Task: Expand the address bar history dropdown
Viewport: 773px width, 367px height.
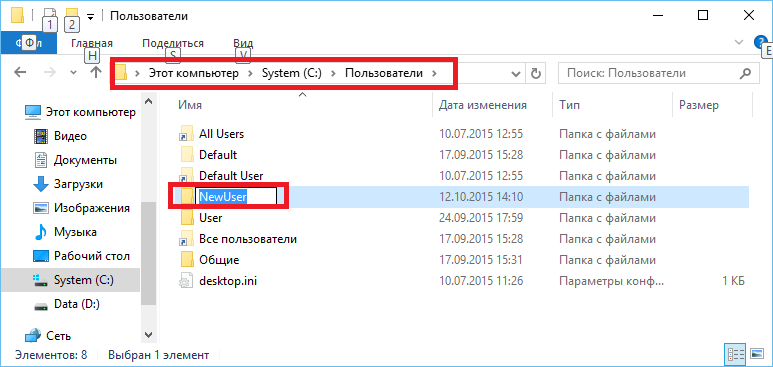Action: click(516, 74)
